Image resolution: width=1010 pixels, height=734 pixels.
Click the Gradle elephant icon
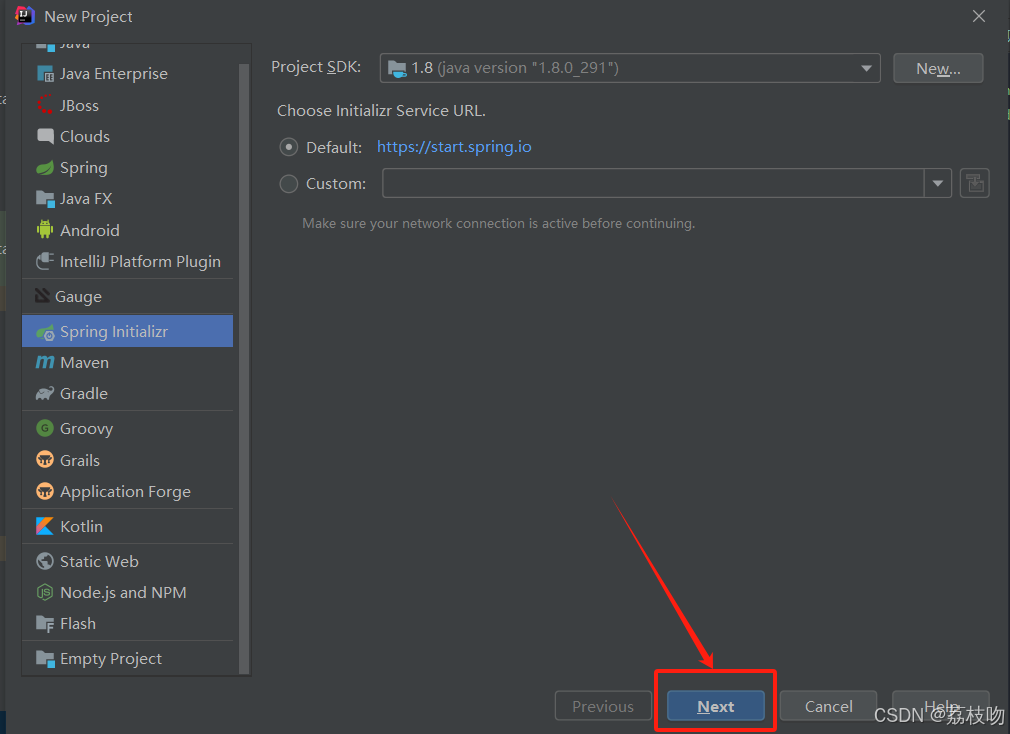tap(45, 393)
